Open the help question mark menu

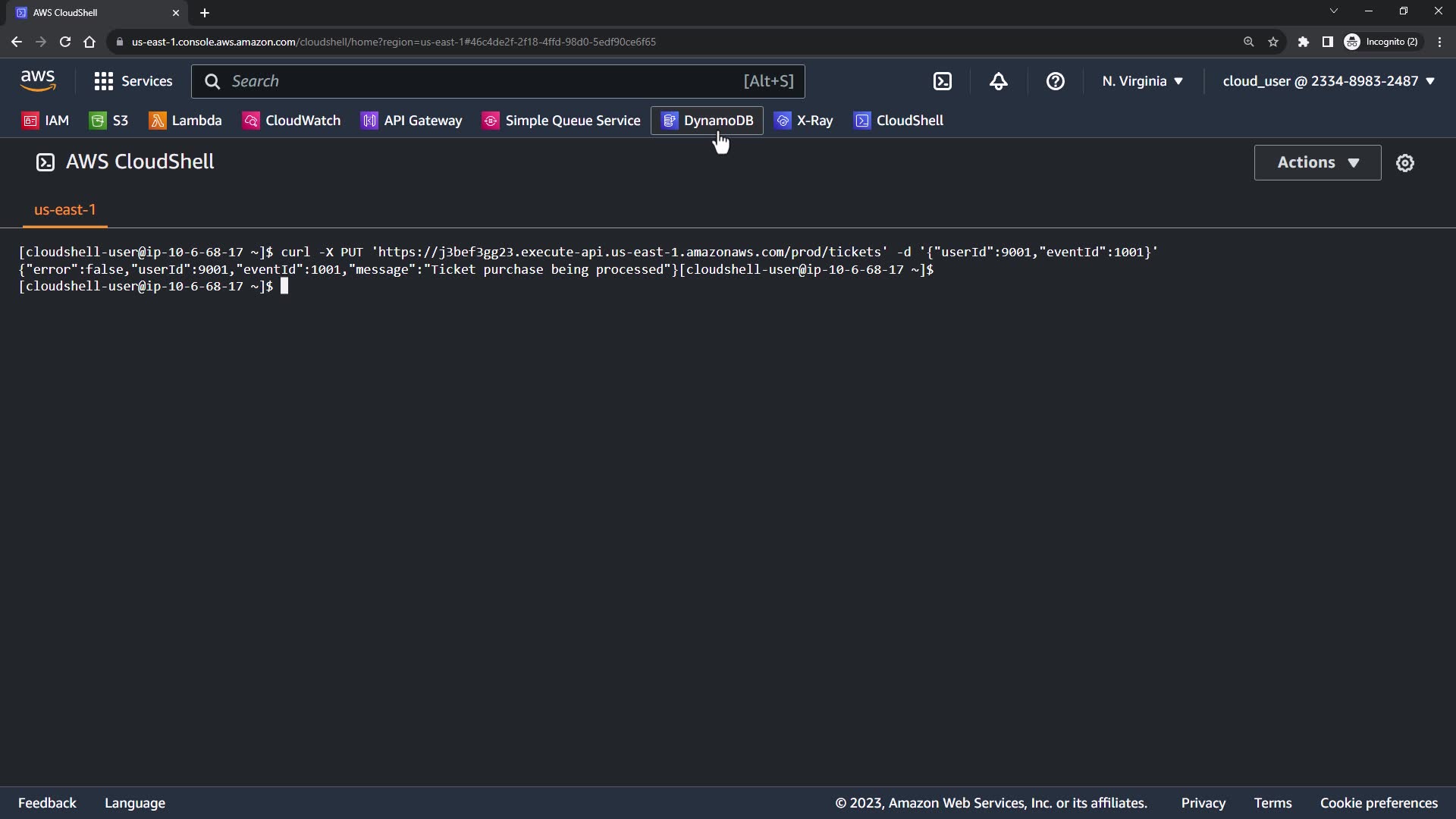point(1055,81)
